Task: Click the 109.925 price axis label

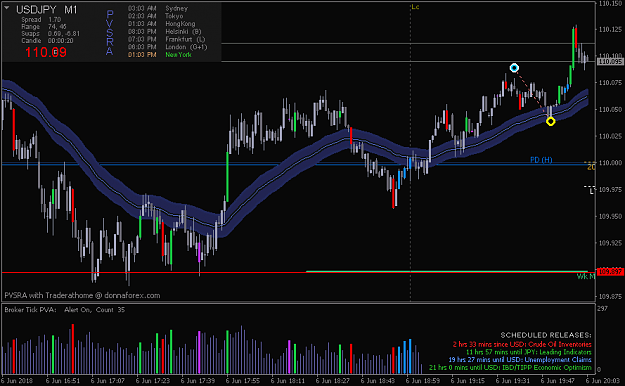Action: tap(610, 242)
